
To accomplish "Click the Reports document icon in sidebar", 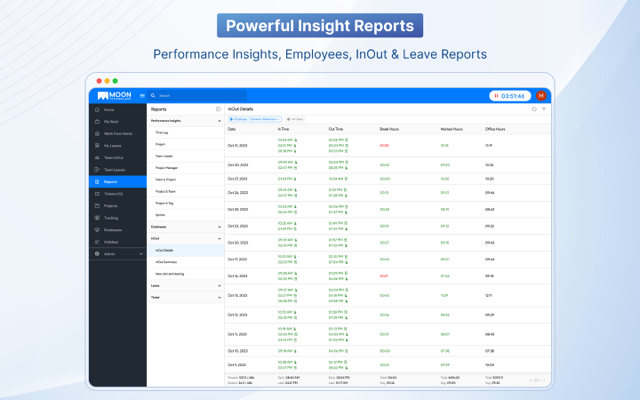I will pos(97,182).
